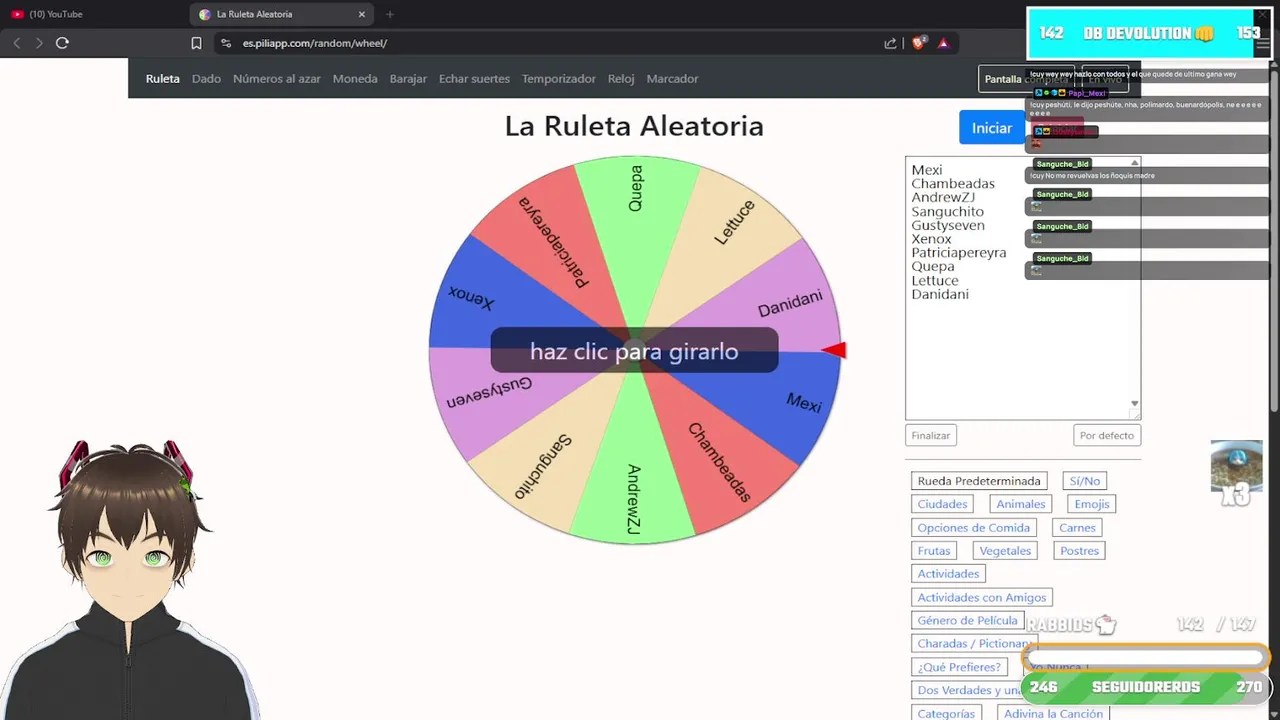
Task: Select Rueda Predeterminada preset
Action: click(x=979, y=481)
